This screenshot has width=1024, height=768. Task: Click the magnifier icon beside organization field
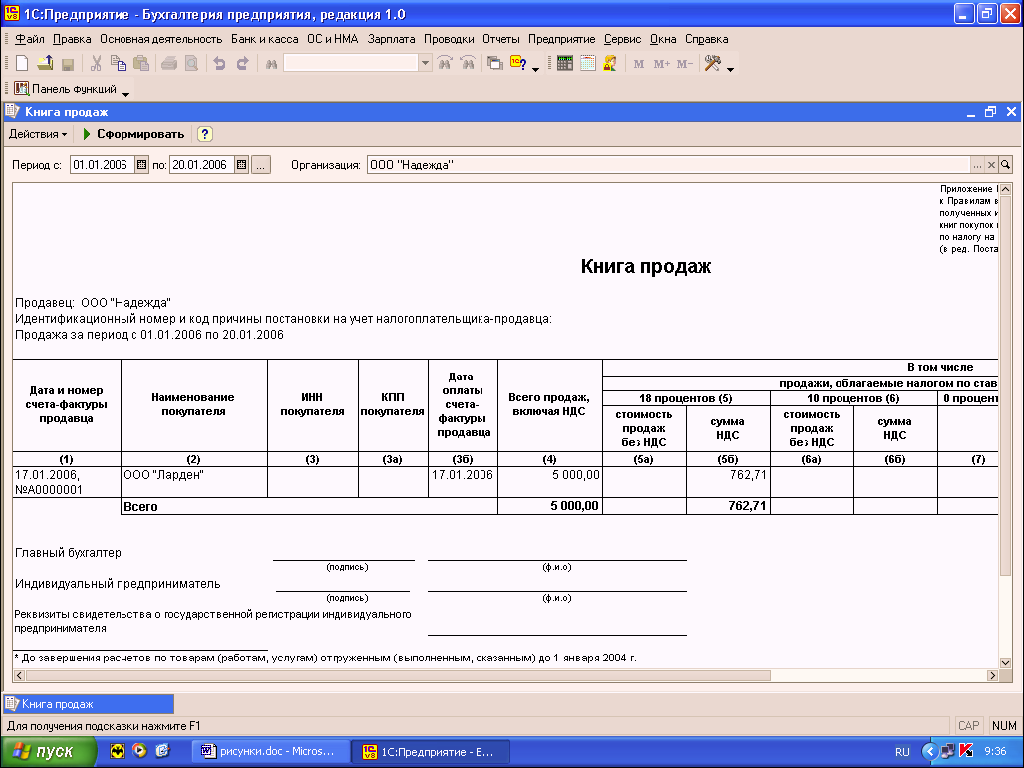[x=1005, y=165]
